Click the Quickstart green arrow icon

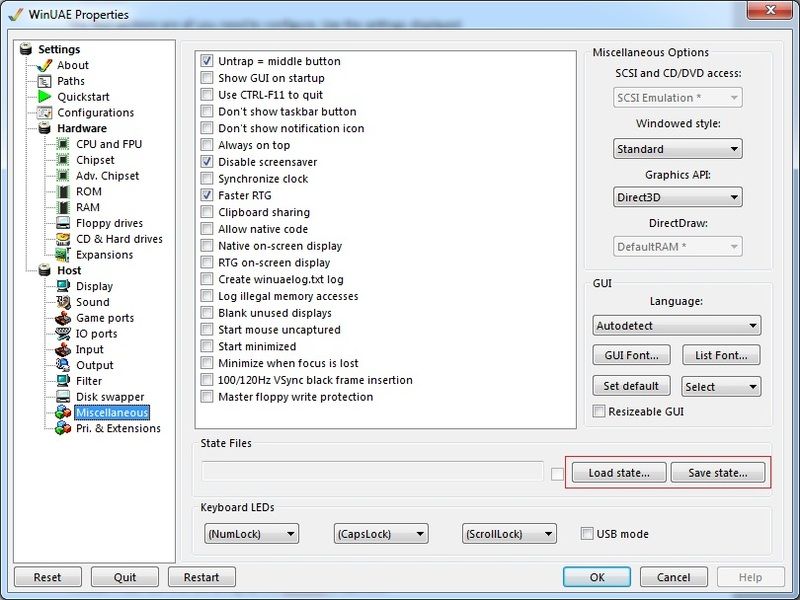point(44,97)
